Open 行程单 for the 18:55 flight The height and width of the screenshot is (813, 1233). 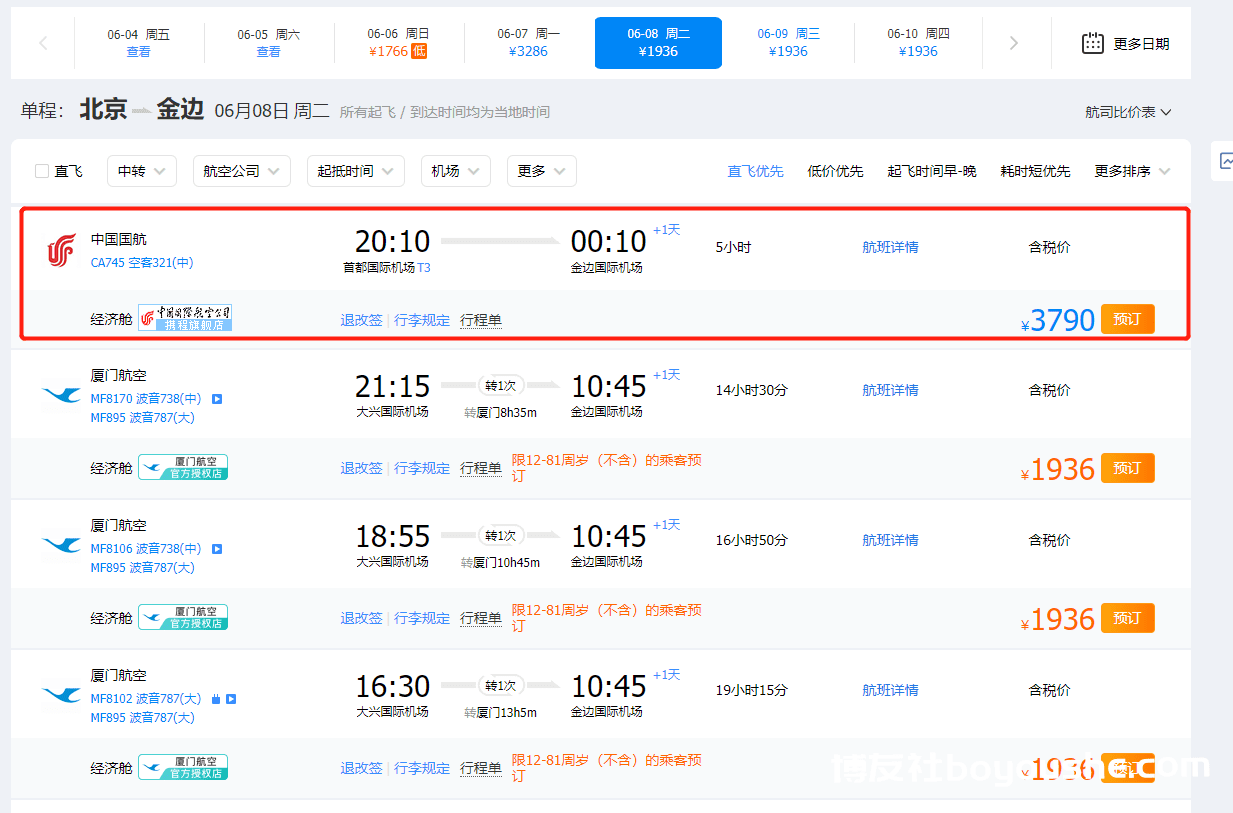[x=481, y=618]
